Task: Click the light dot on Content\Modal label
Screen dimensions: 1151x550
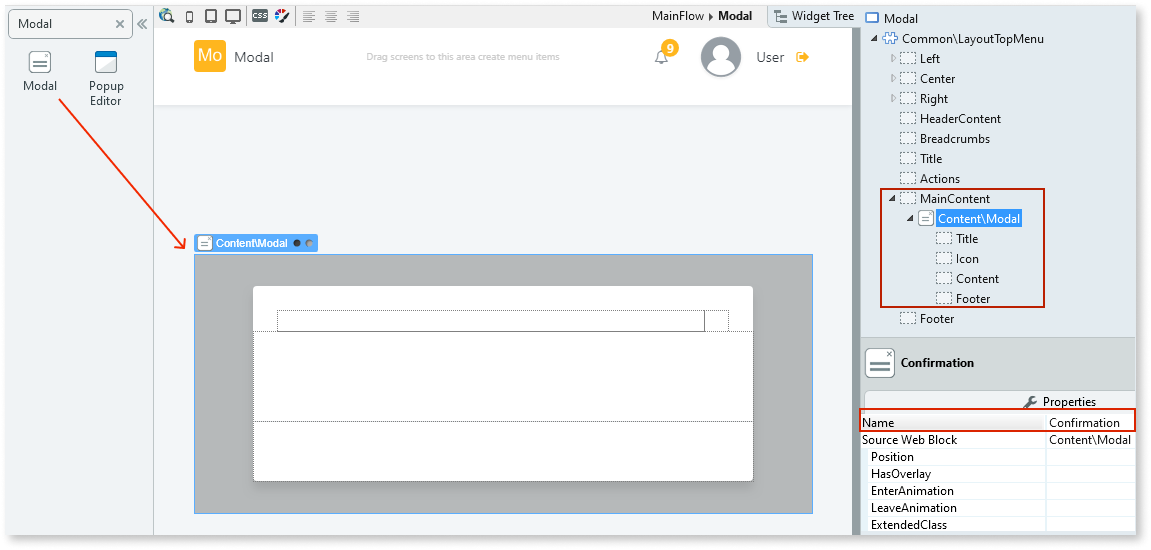Action: click(309, 243)
